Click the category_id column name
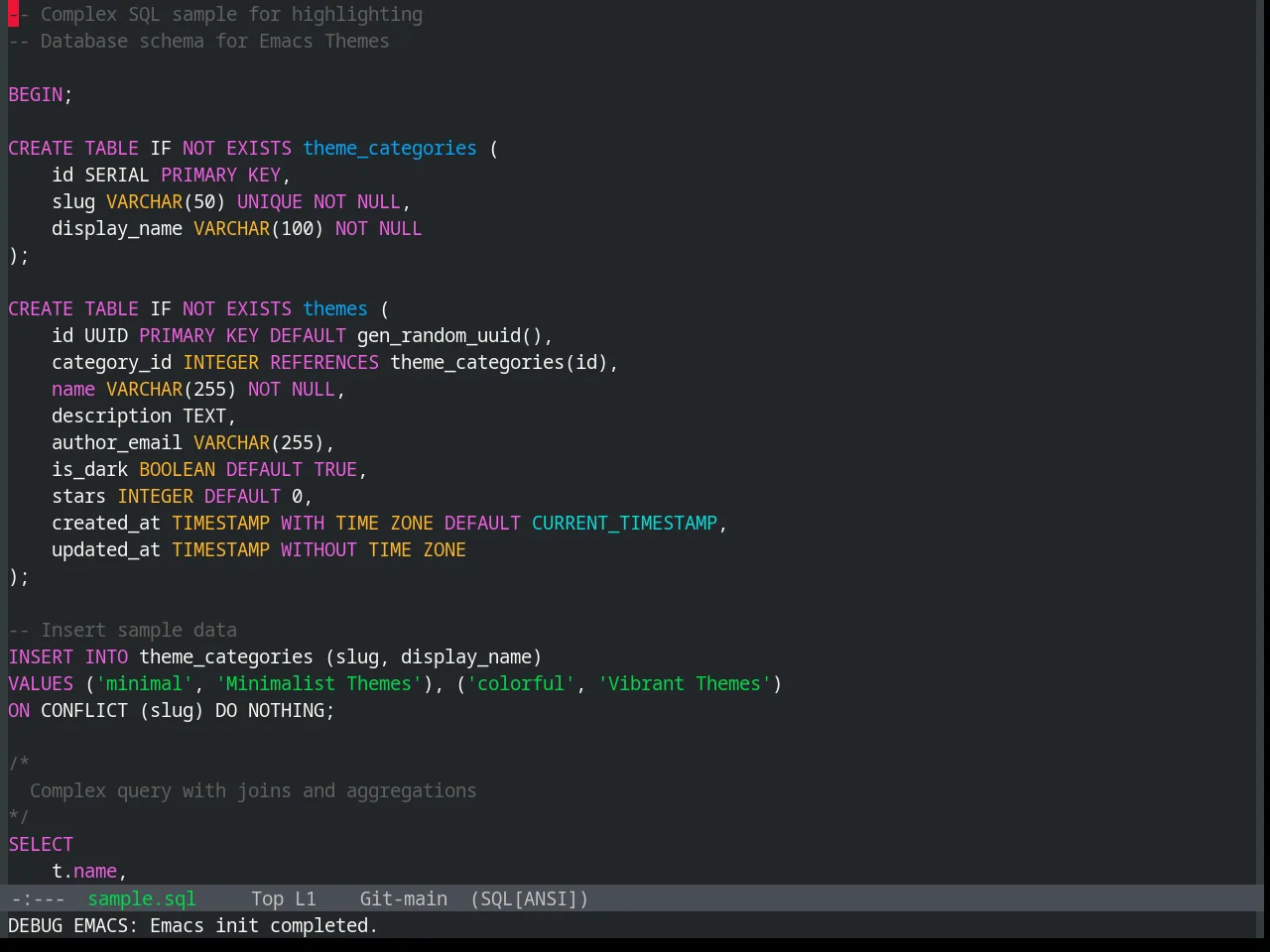The height and width of the screenshot is (952, 1270). [112, 363]
